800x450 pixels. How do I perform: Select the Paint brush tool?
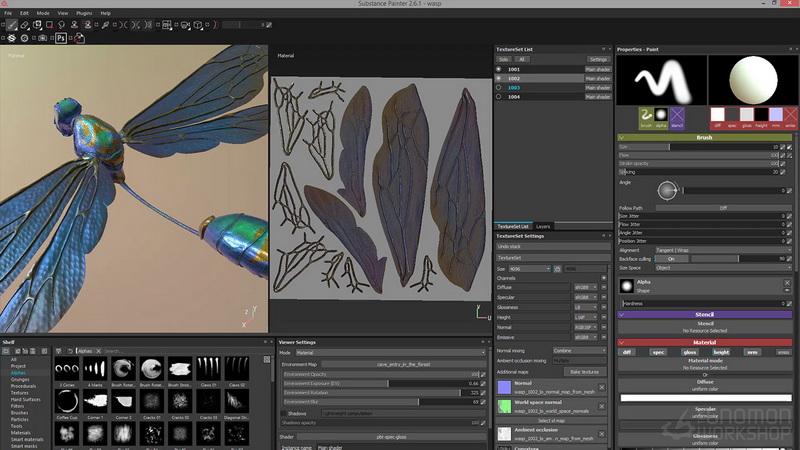click(12, 24)
